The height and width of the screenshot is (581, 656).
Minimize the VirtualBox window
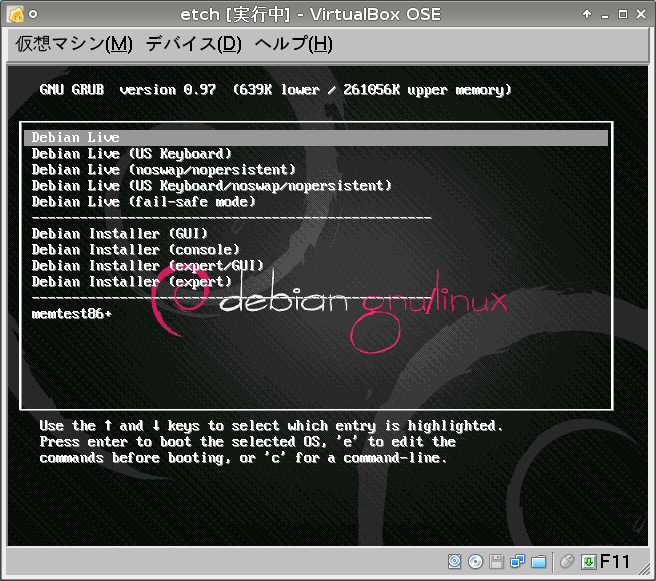pyautogui.click(x=605, y=15)
